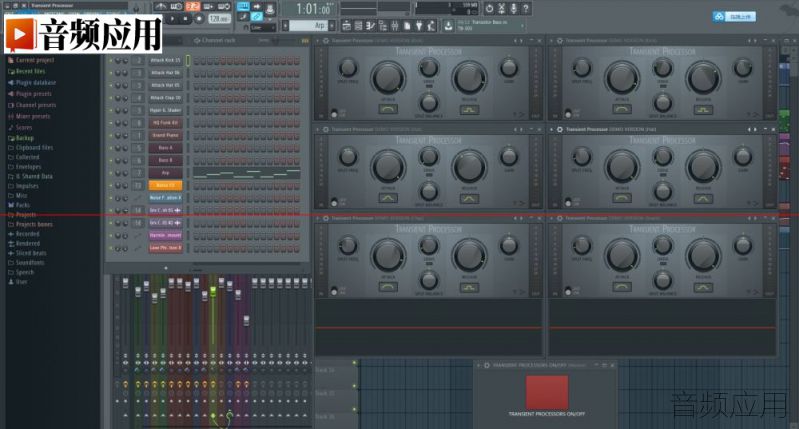Mute the Grand Piano channel via its LED
799x429 pixels.
pyautogui.click(x=111, y=136)
